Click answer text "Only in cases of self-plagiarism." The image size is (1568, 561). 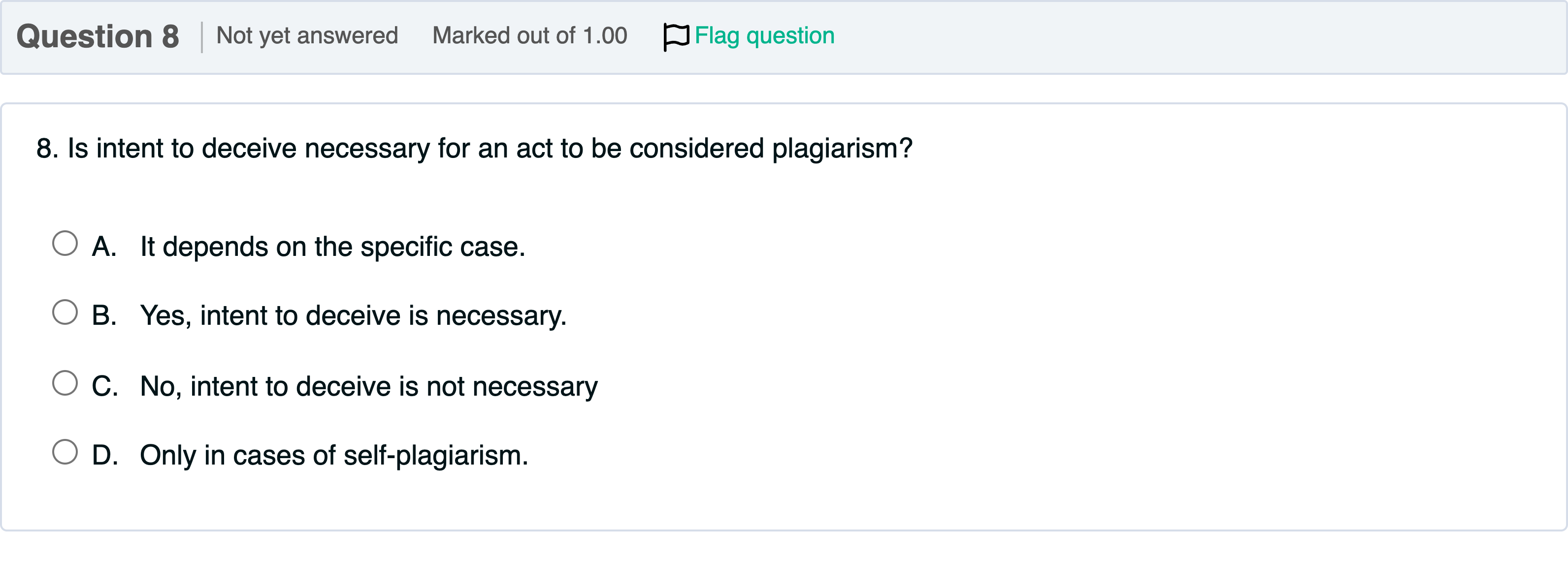tap(334, 456)
